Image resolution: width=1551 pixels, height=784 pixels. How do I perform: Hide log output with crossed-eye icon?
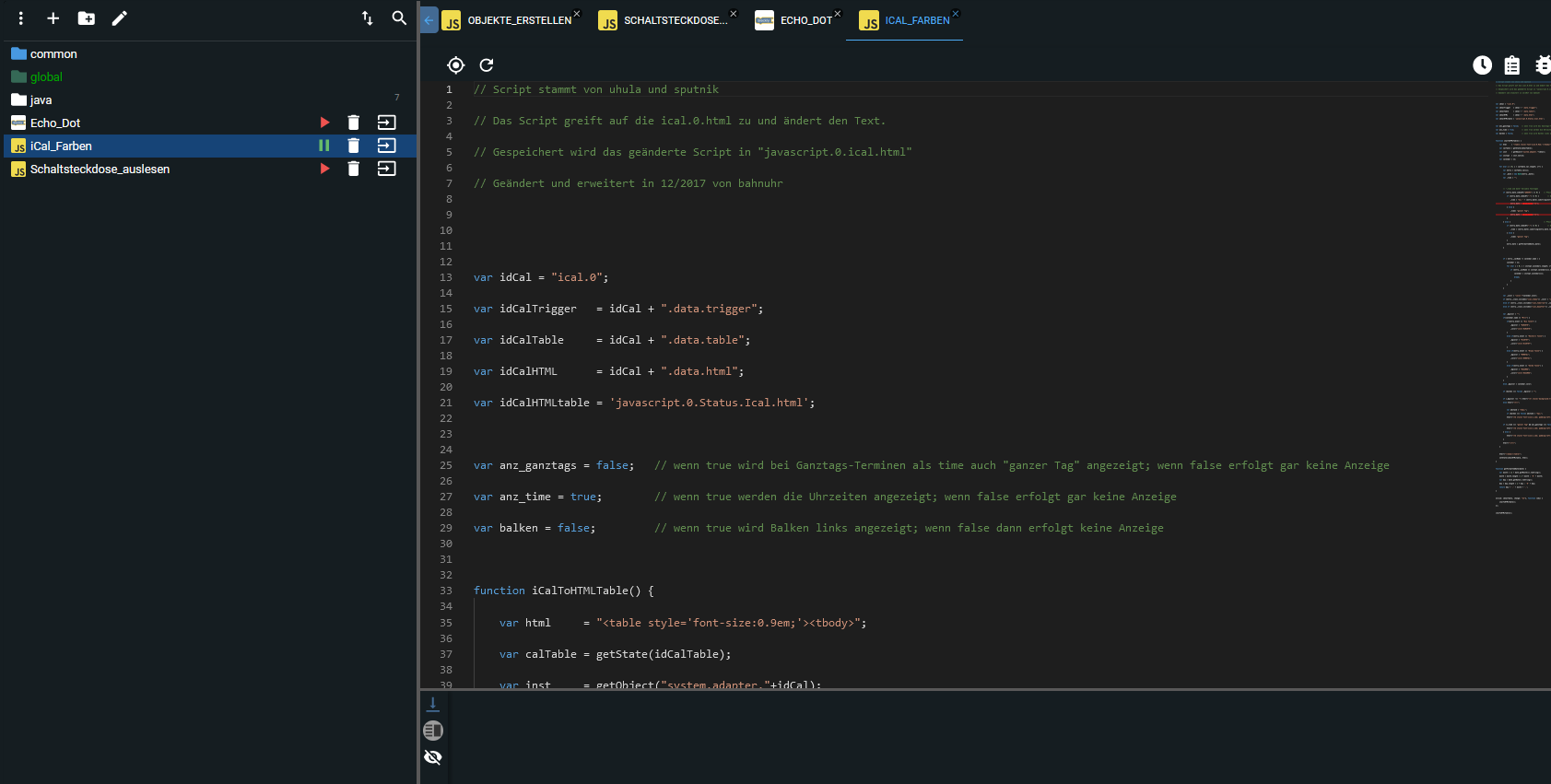[433, 757]
